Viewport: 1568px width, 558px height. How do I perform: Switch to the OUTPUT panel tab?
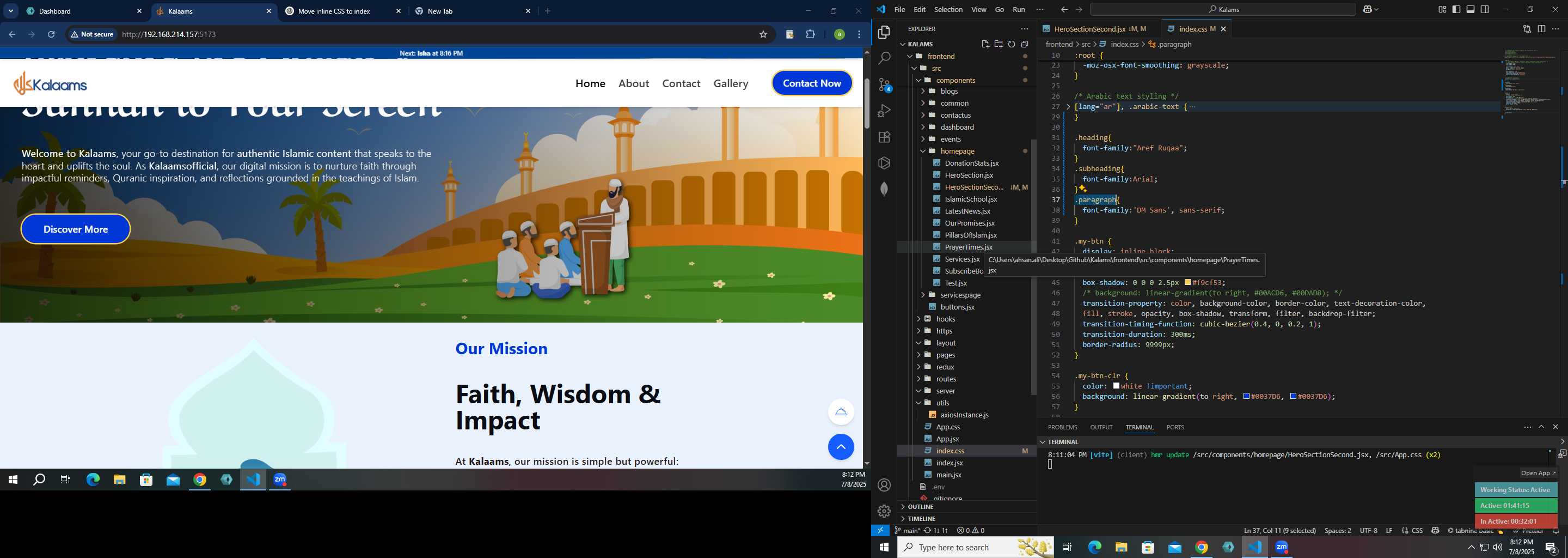pyautogui.click(x=1100, y=427)
